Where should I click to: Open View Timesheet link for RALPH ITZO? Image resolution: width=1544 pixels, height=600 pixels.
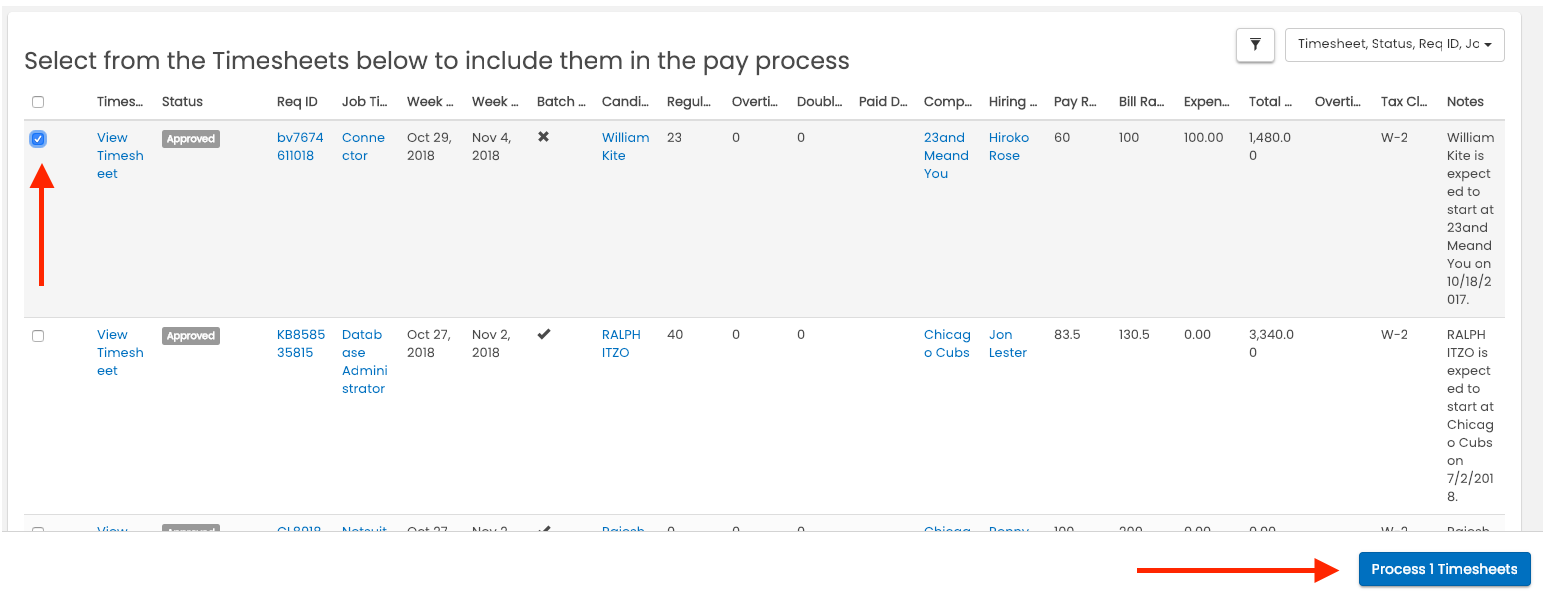(x=120, y=353)
